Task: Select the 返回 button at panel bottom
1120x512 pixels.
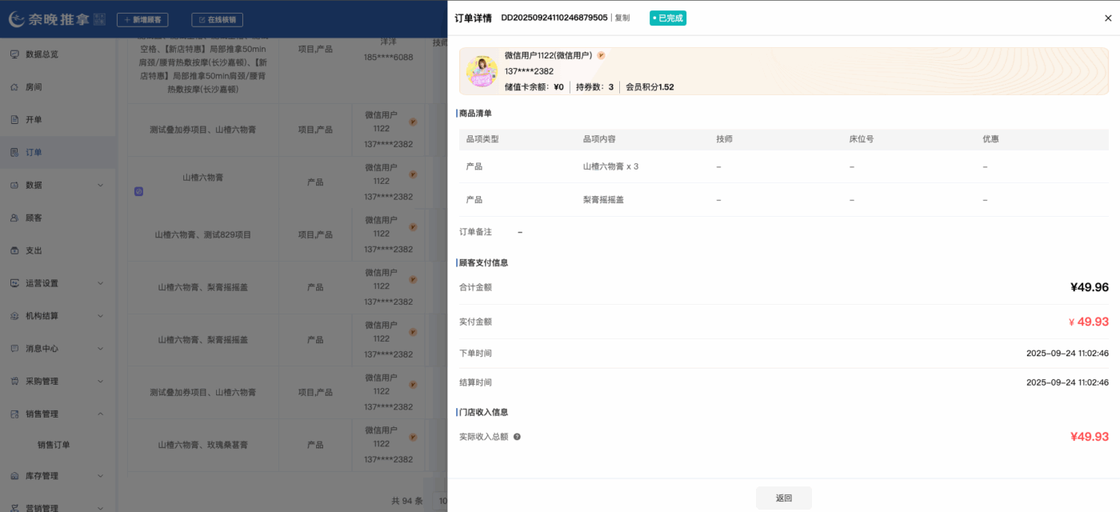Action: (784, 498)
